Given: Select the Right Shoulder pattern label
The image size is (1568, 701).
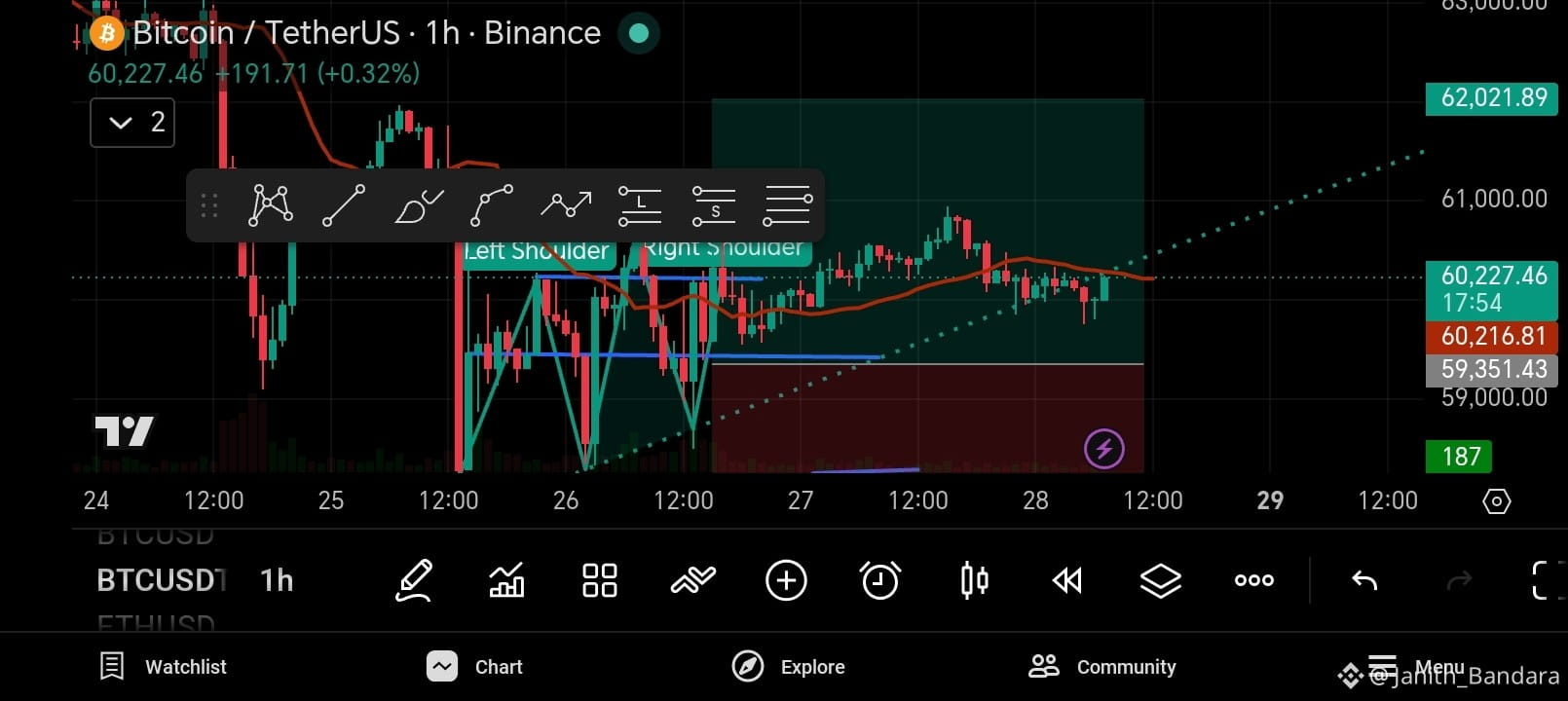Looking at the screenshot, I should 724,249.
